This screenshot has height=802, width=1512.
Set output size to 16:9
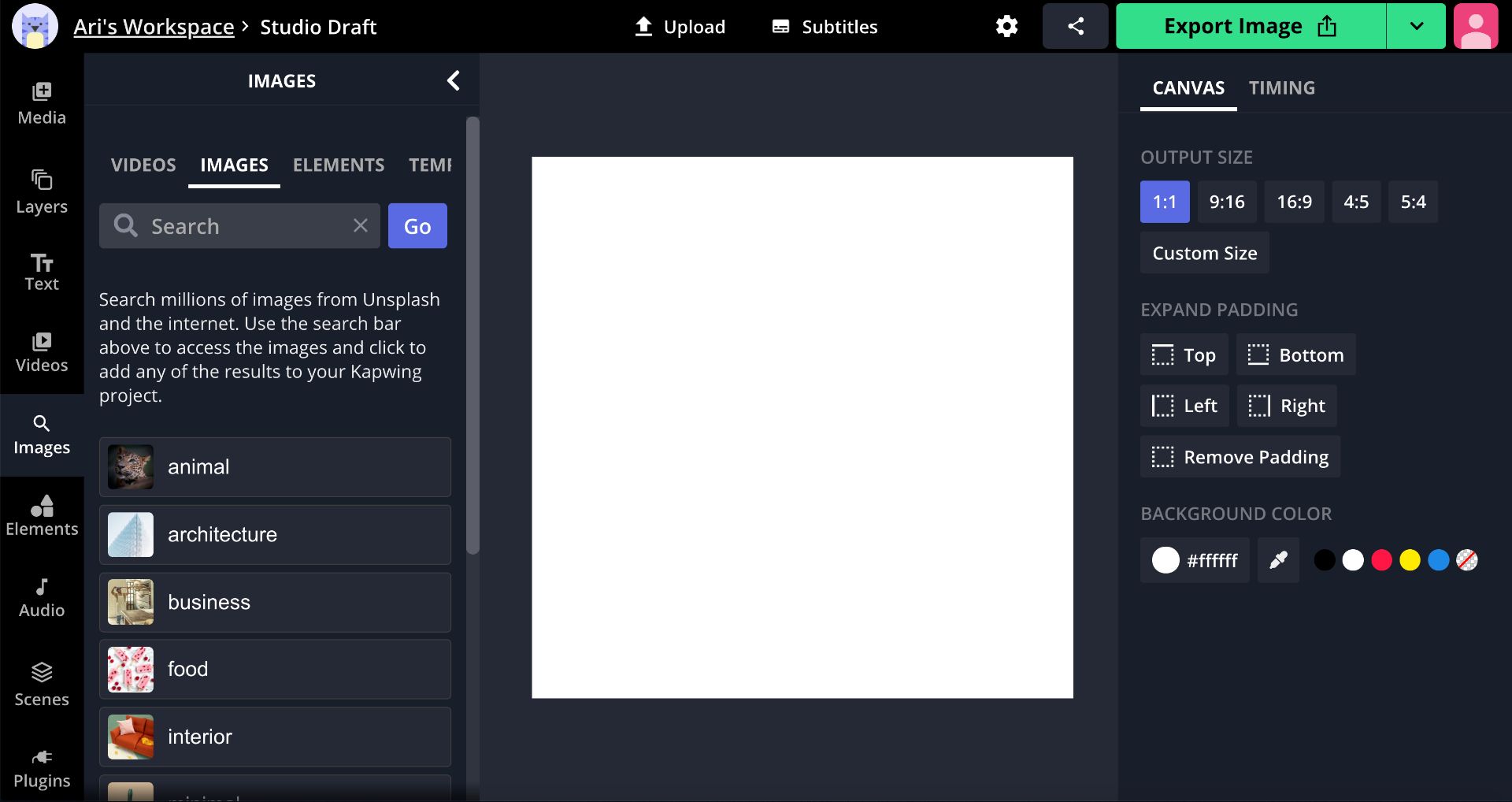coord(1295,202)
